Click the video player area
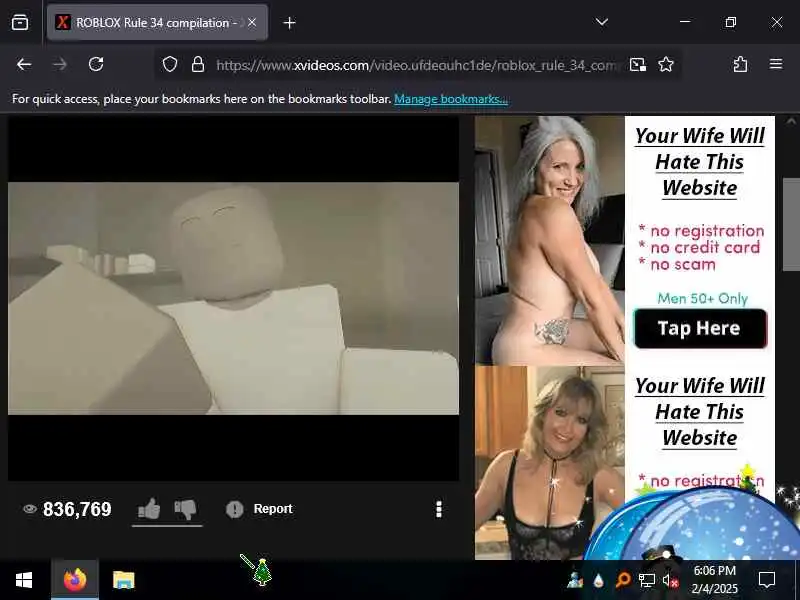The width and height of the screenshot is (800, 600). tap(233, 298)
